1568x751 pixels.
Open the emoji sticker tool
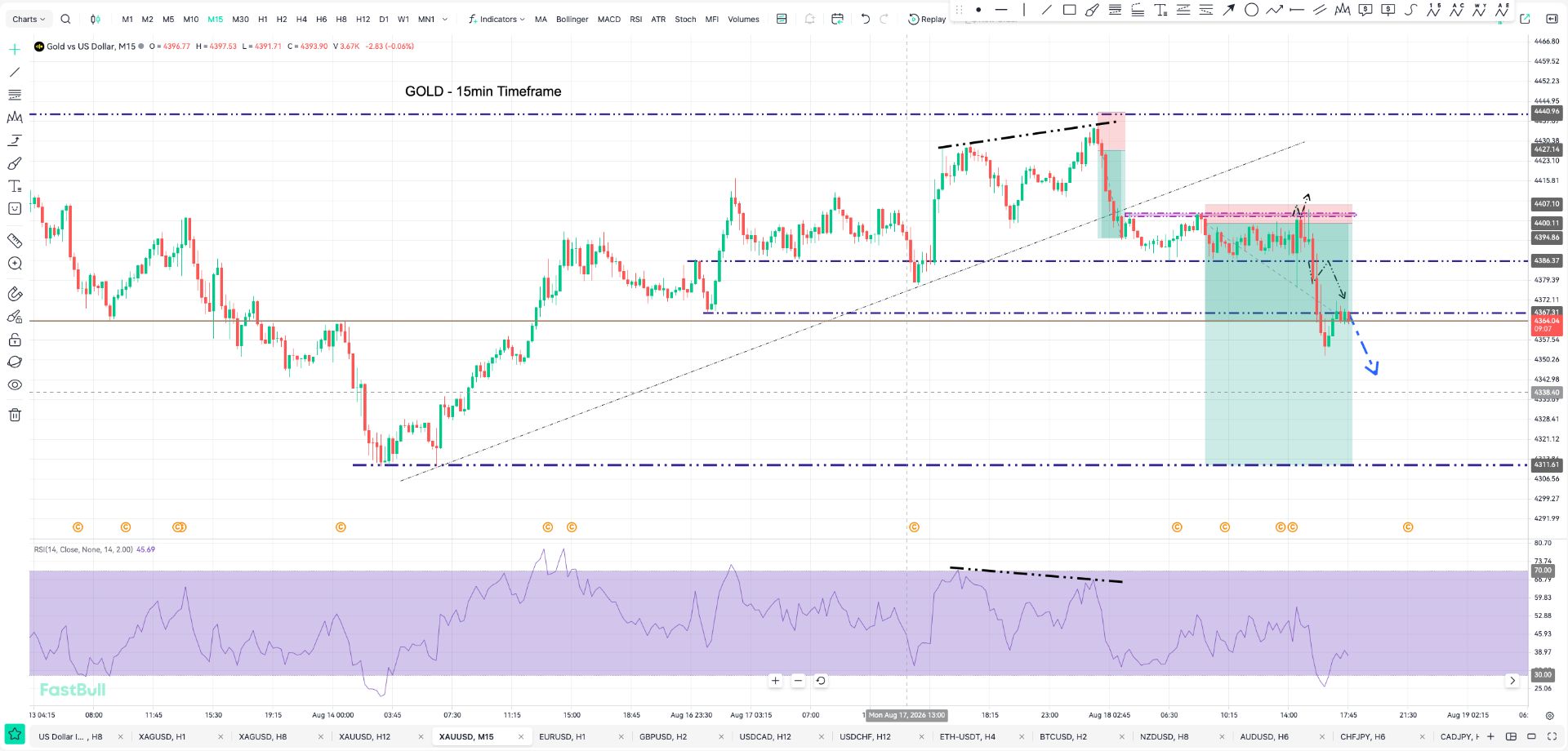(15, 209)
